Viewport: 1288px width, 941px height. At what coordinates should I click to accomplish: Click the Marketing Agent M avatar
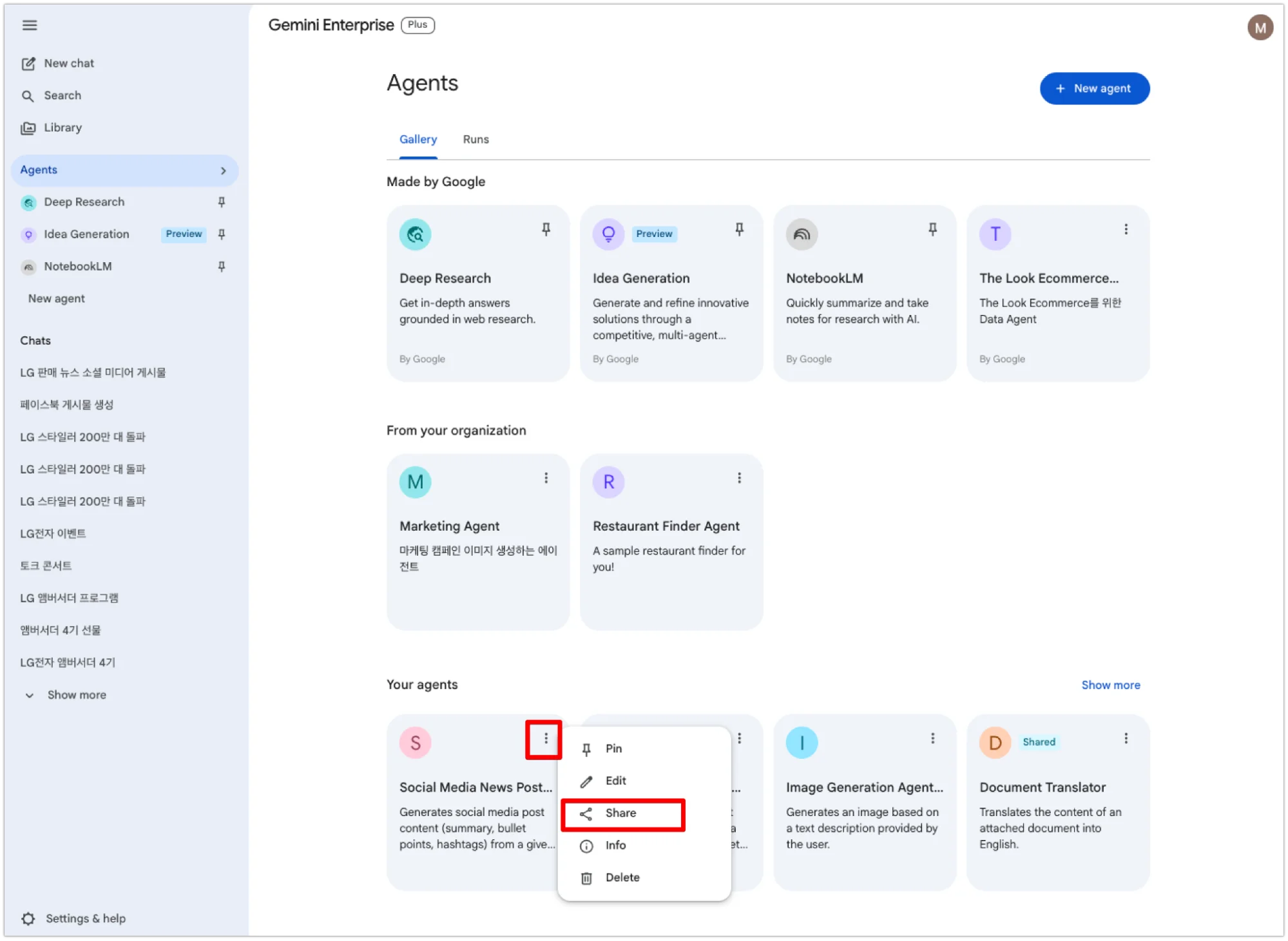[416, 482]
